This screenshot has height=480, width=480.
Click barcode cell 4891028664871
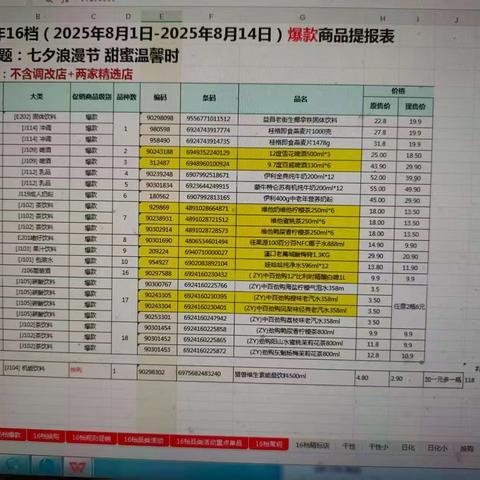pos(207,208)
